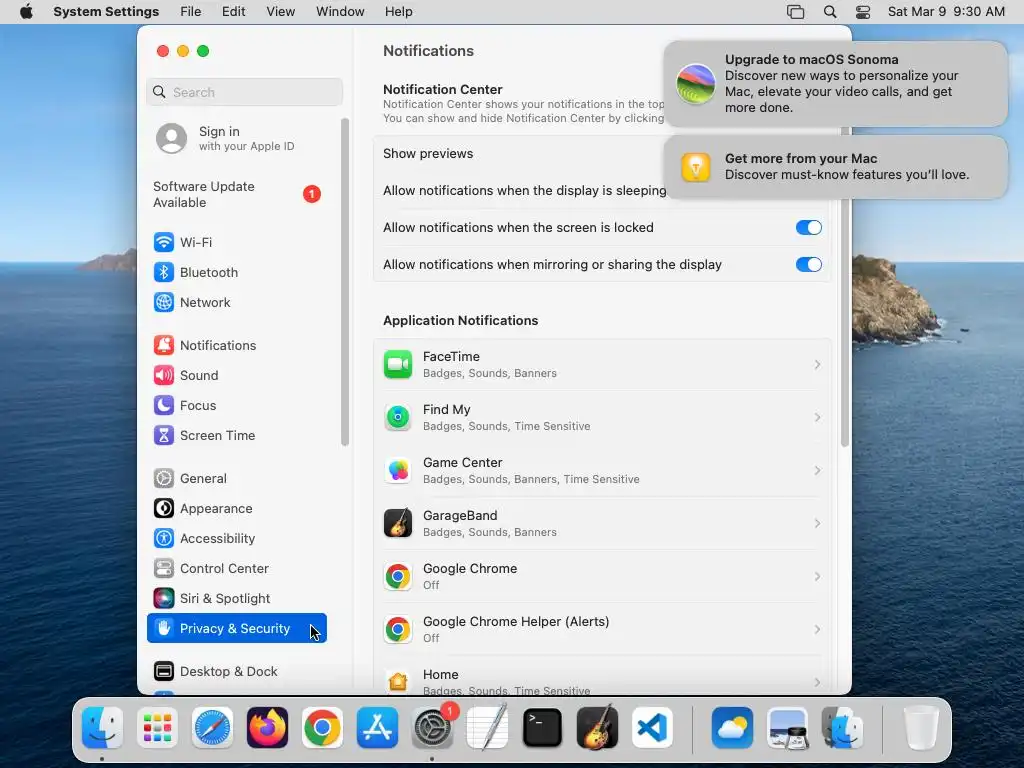This screenshot has width=1024, height=768.
Task: Expand Google Chrome notification settings
Action: coord(602,576)
